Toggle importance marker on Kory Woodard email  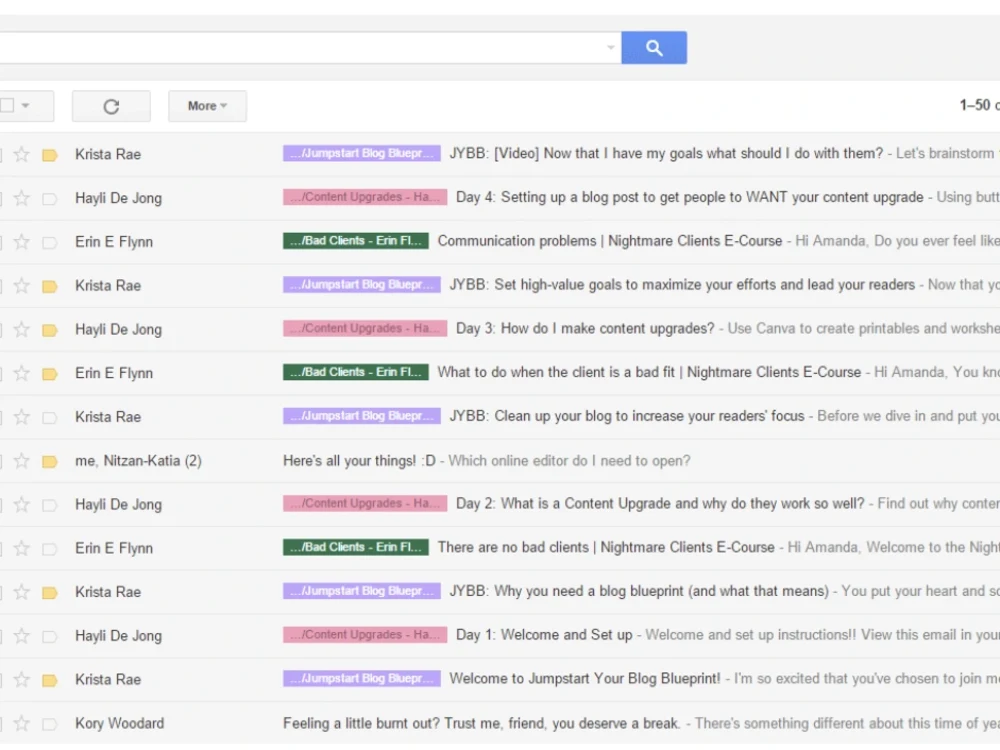[x=50, y=724]
